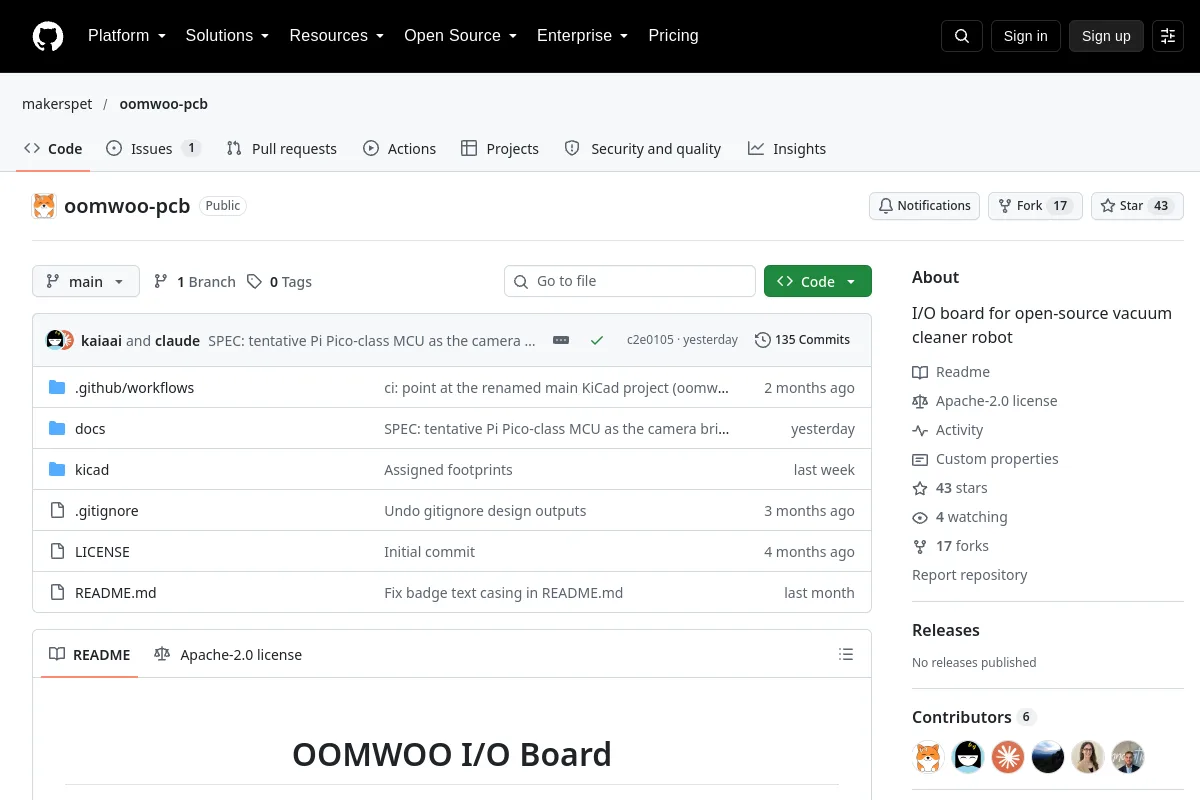Open the first contributor fox avatar

point(929,757)
